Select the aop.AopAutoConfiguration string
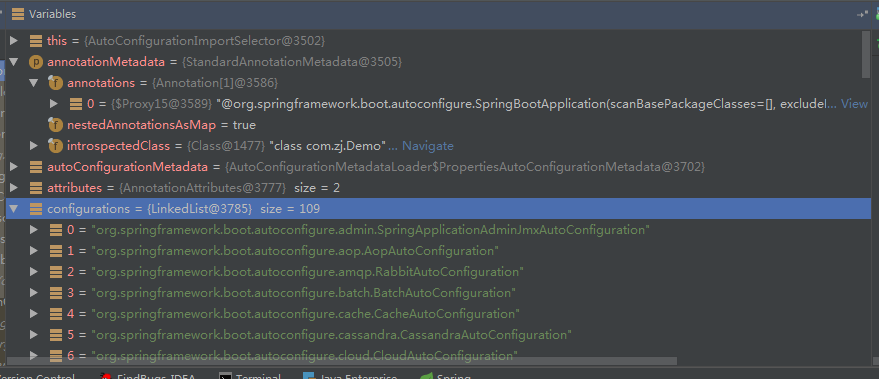This screenshot has width=879, height=379. point(295,251)
